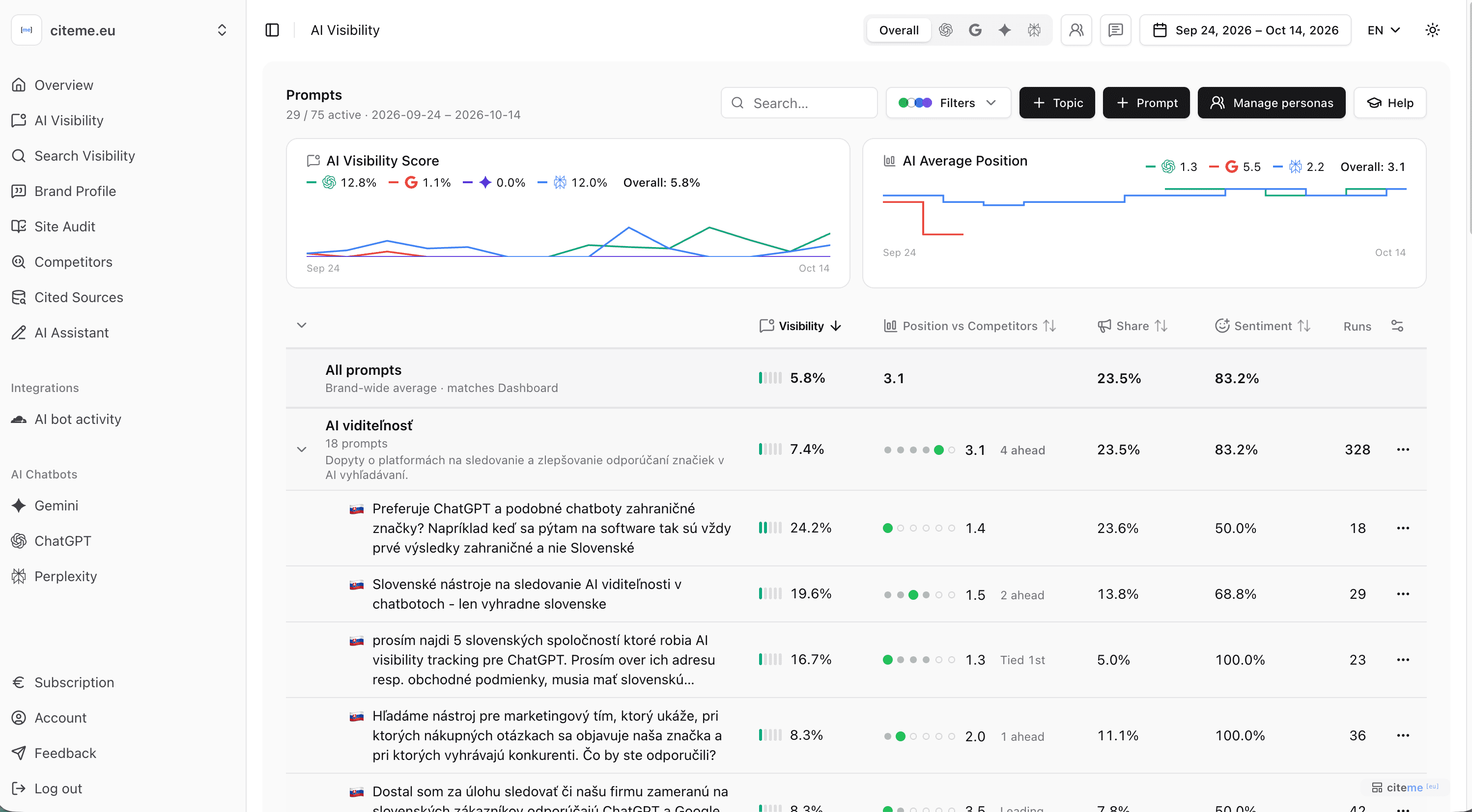Viewport: 1472px width, 812px height.
Task: Open the Filters dropdown
Action: point(948,103)
